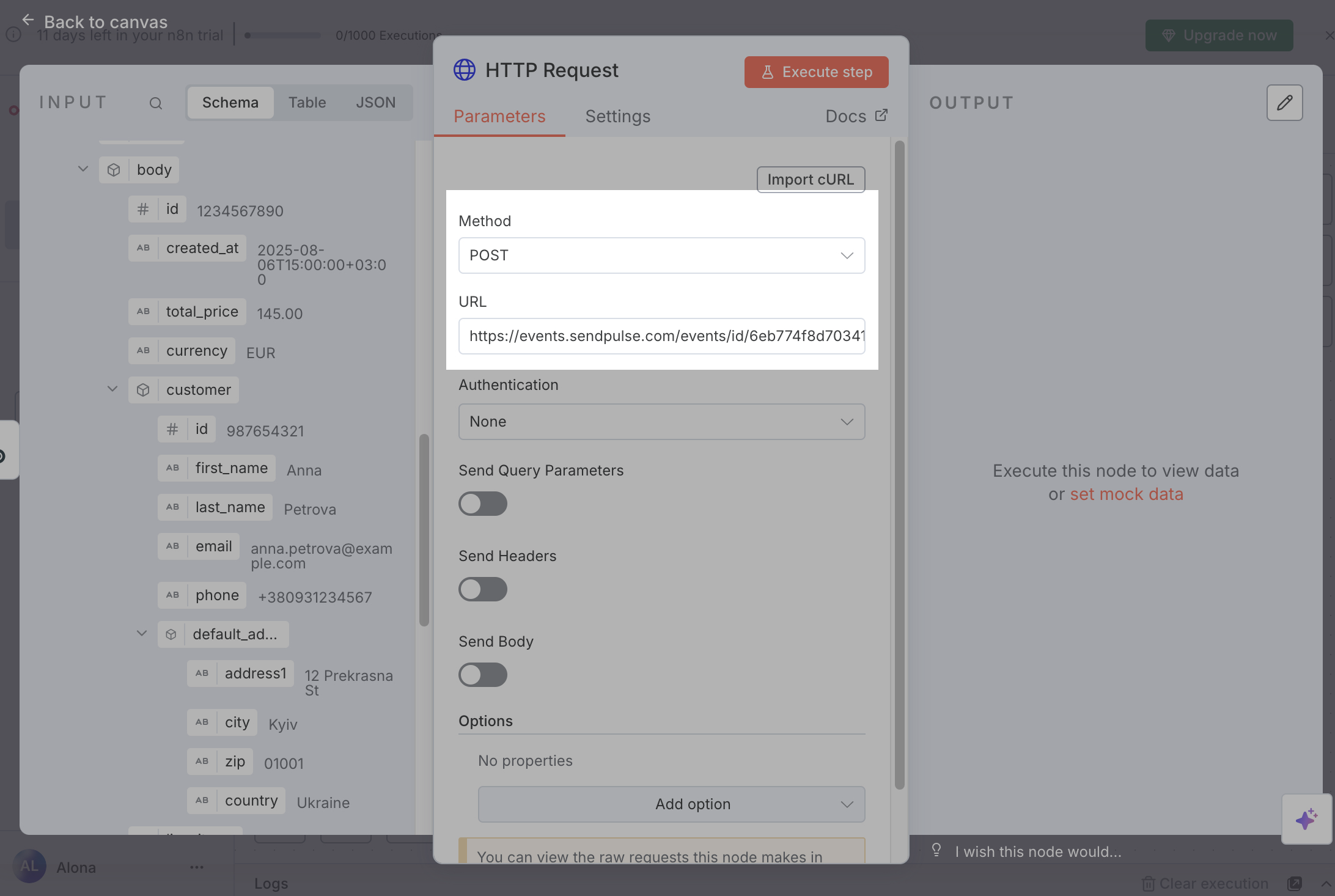Image resolution: width=1335 pixels, height=896 pixels.
Task: Click the executions progress bar
Action: (282, 35)
